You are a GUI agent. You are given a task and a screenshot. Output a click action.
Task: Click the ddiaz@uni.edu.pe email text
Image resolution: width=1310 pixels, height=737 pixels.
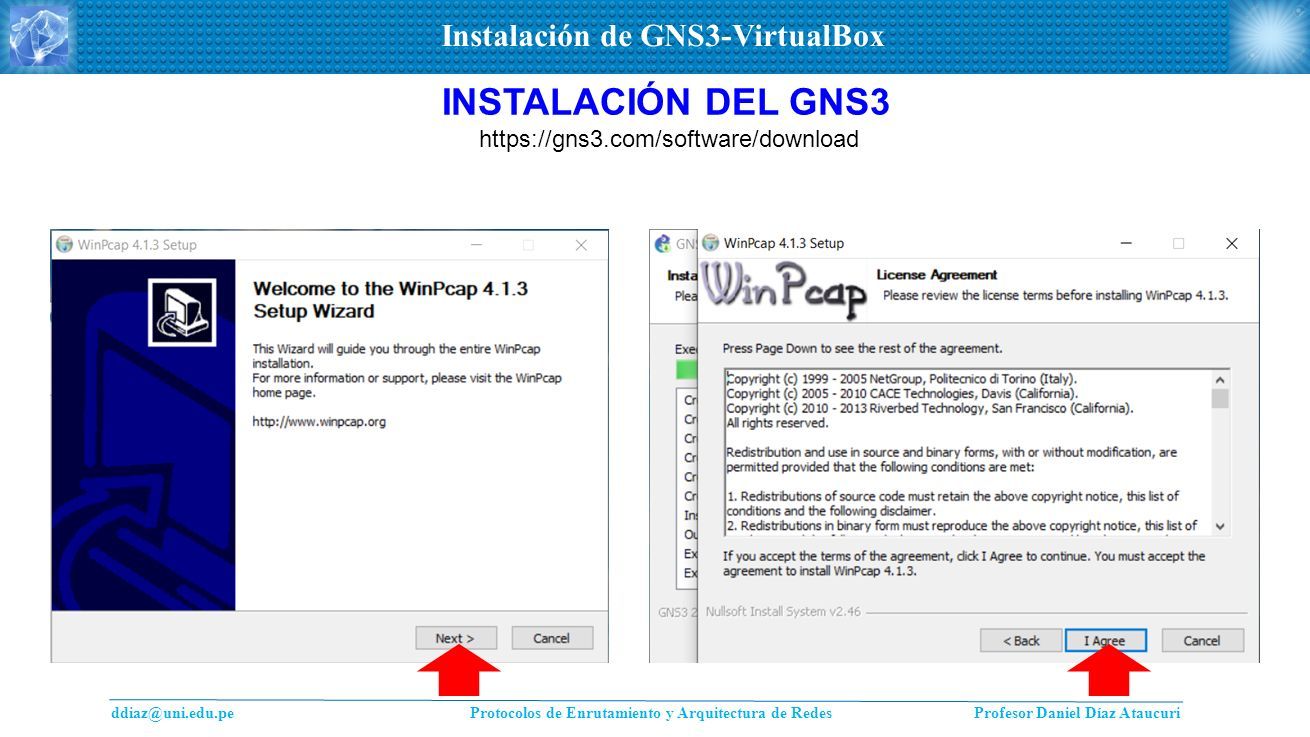172,713
